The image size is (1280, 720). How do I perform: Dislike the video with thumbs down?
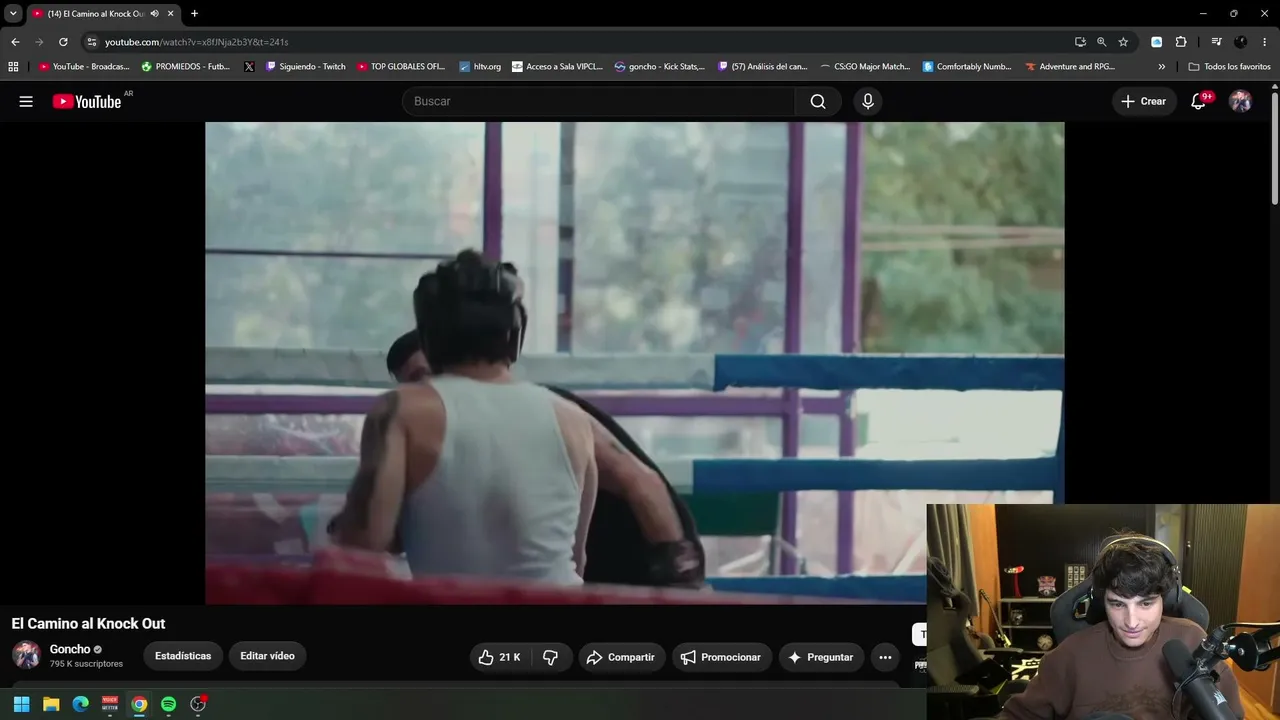550,657
